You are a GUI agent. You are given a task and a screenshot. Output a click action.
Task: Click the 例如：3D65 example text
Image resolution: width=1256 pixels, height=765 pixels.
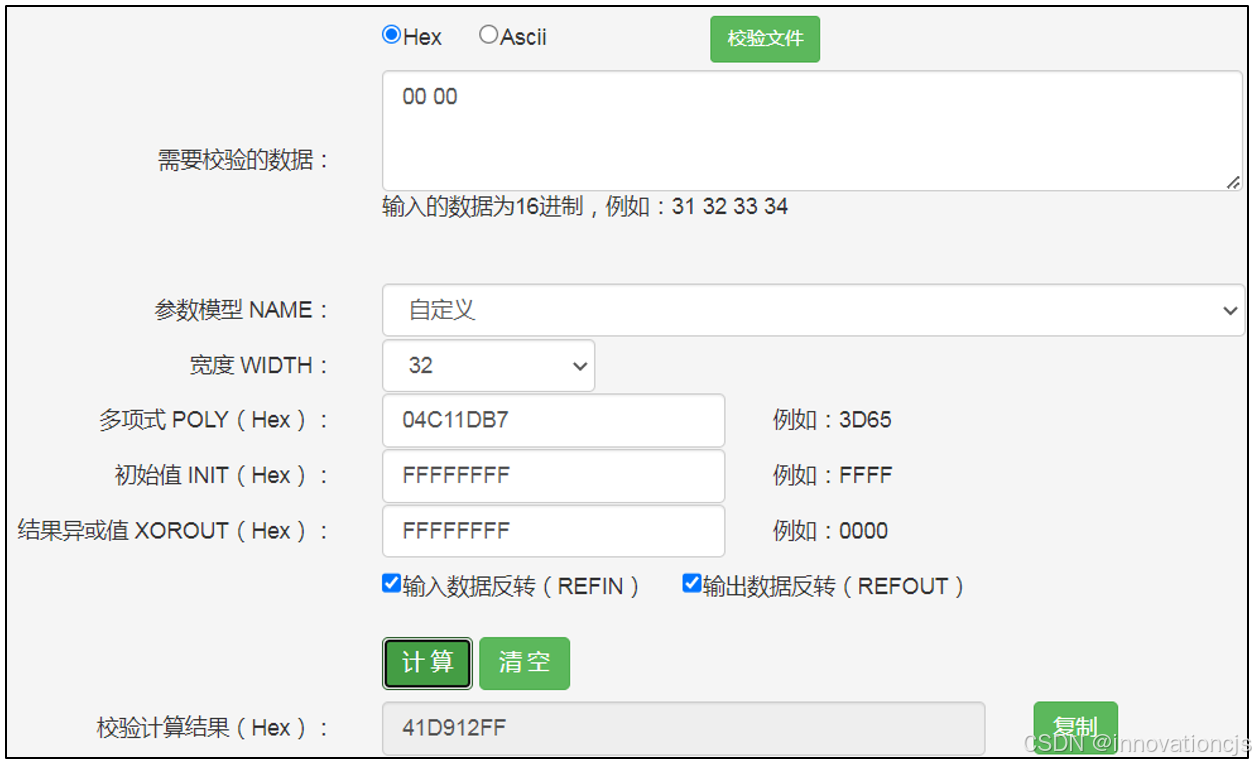[832, 420]
